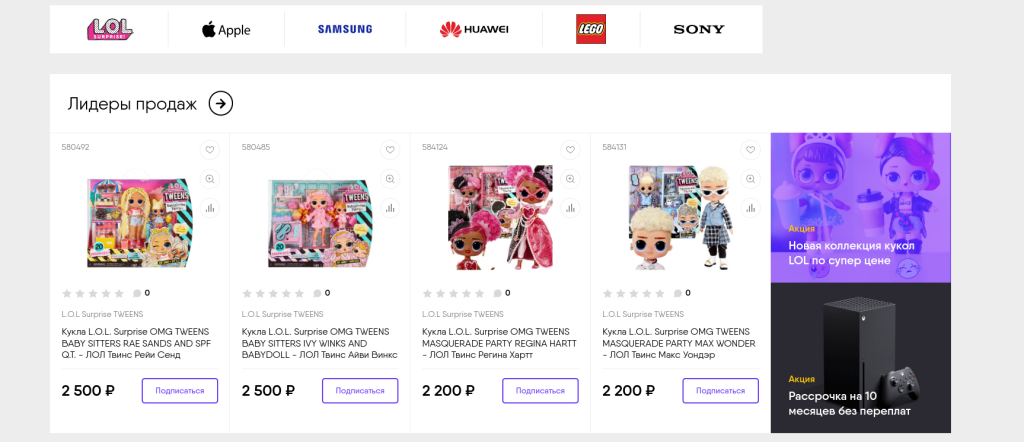Expand Лидеры продаж with the arrow button

pyautogui.click(x=221, y=103)
